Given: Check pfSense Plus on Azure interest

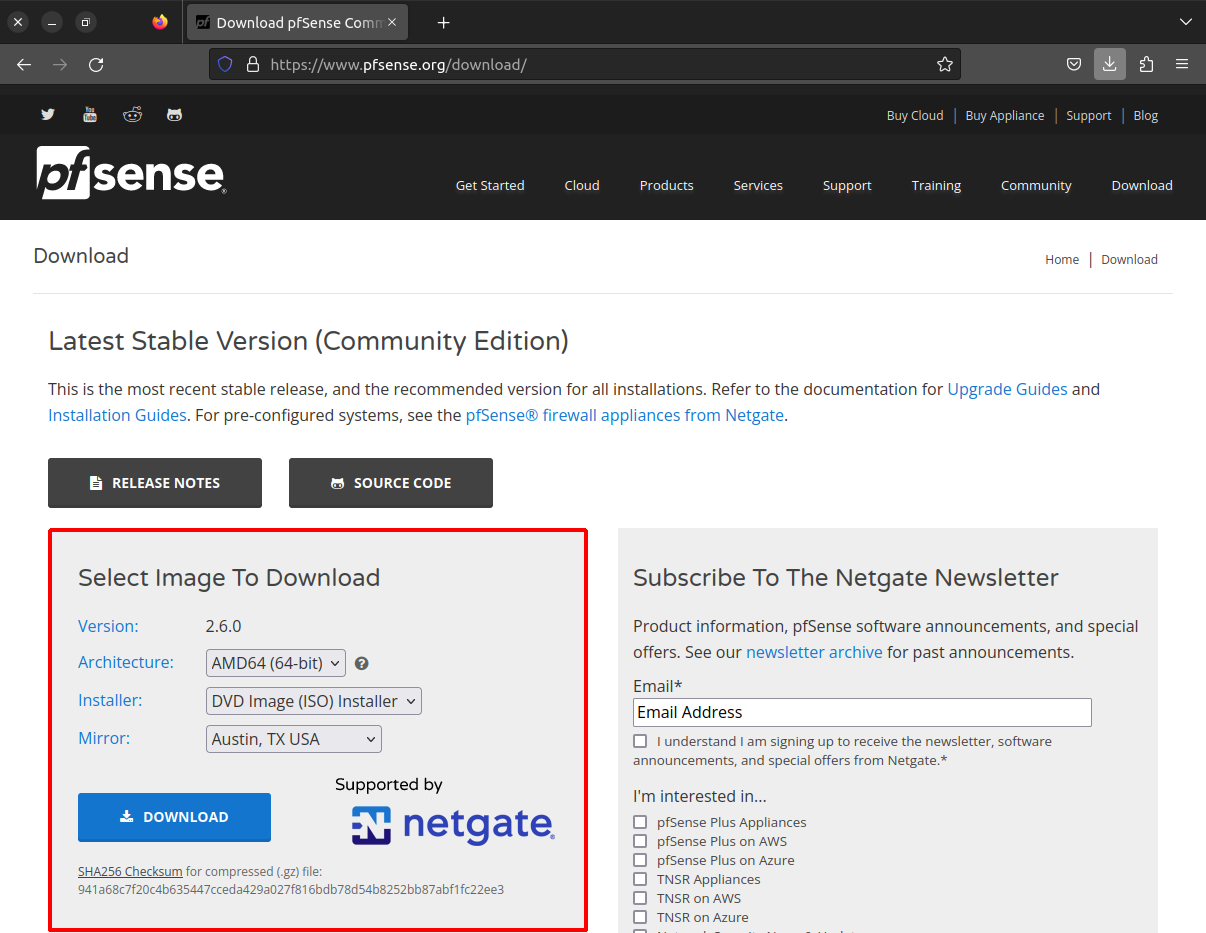Looking at the screenshot, I should tap(640, 860).
